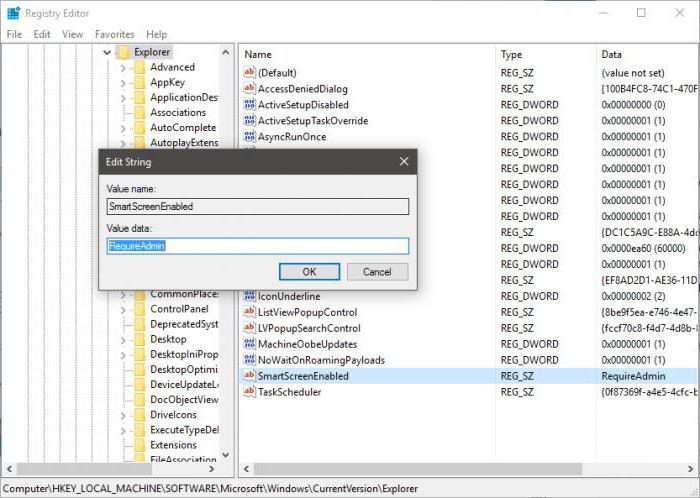Click the Advanced folder icon
This screenshot has height=498, width=700.
140,67
